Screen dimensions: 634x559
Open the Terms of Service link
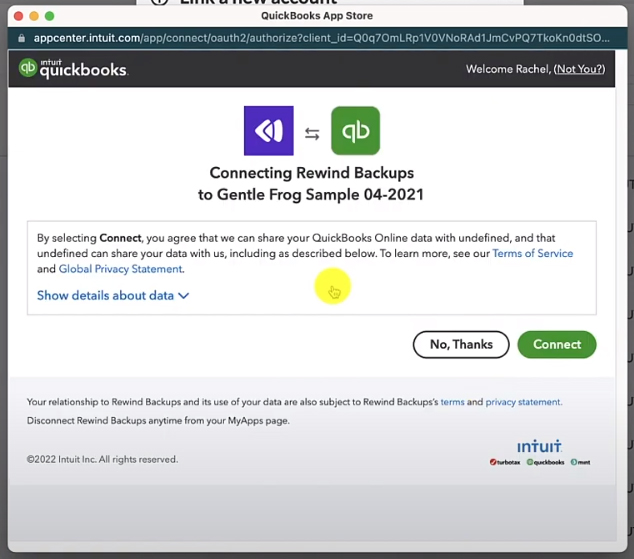[x=533, y=253]
